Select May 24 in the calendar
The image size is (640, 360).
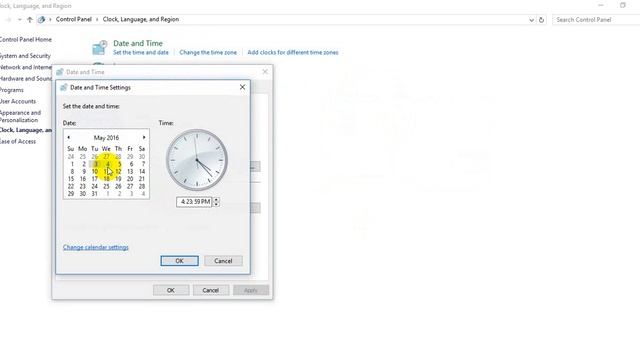point(94,186)
